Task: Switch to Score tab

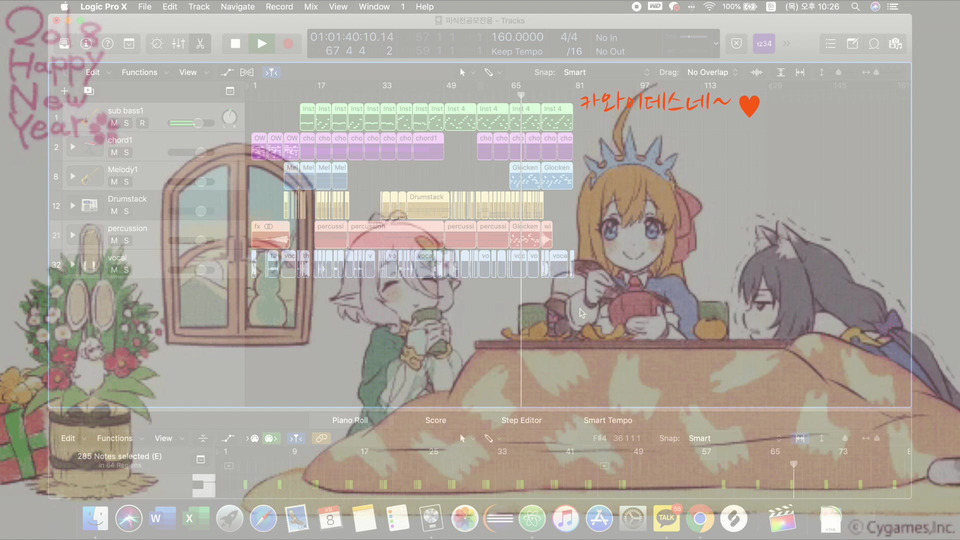Action: (x=435, y=420)
